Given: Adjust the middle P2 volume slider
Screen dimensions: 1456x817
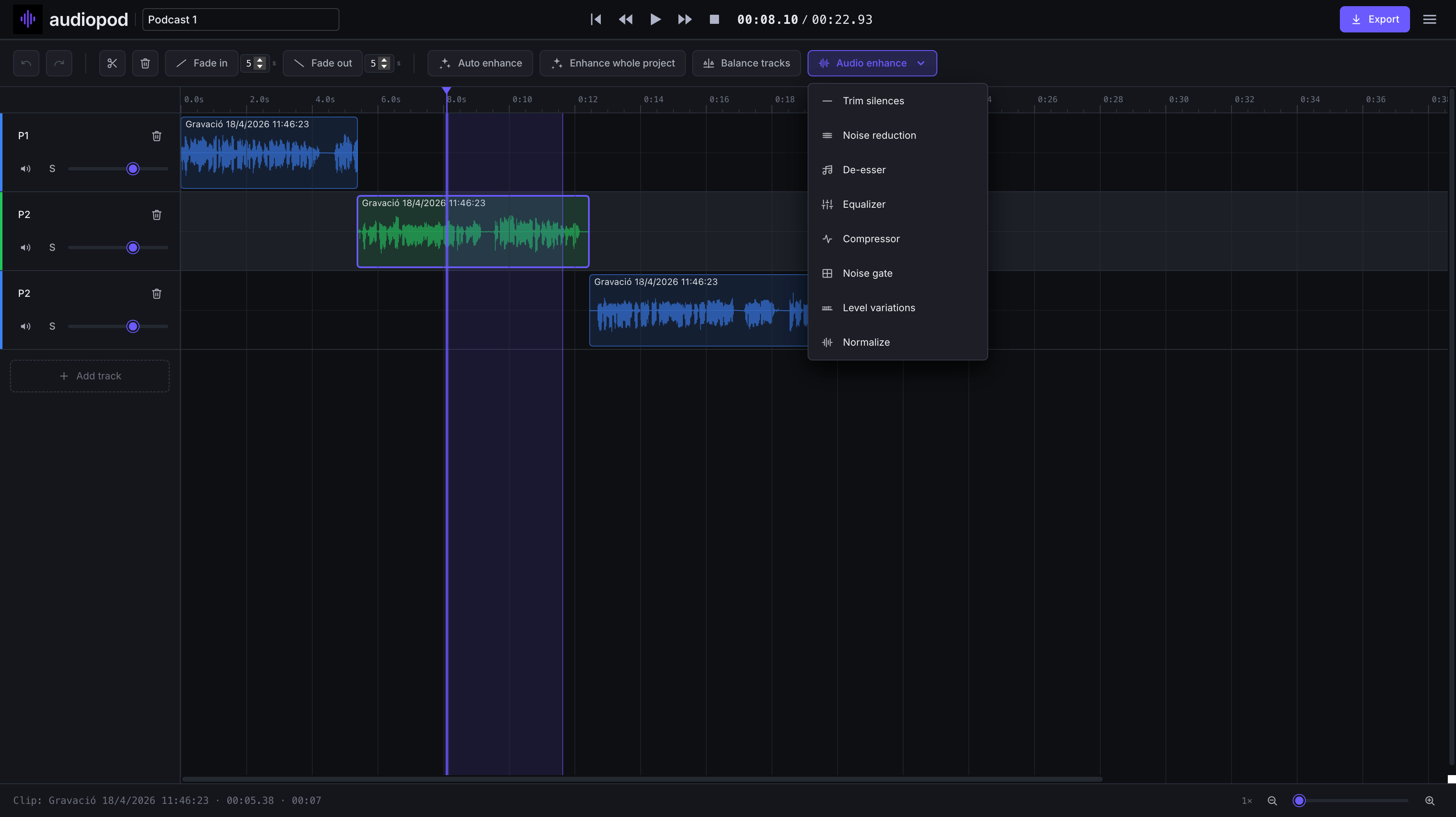Looking at the screenshot, I should [117, 247].
